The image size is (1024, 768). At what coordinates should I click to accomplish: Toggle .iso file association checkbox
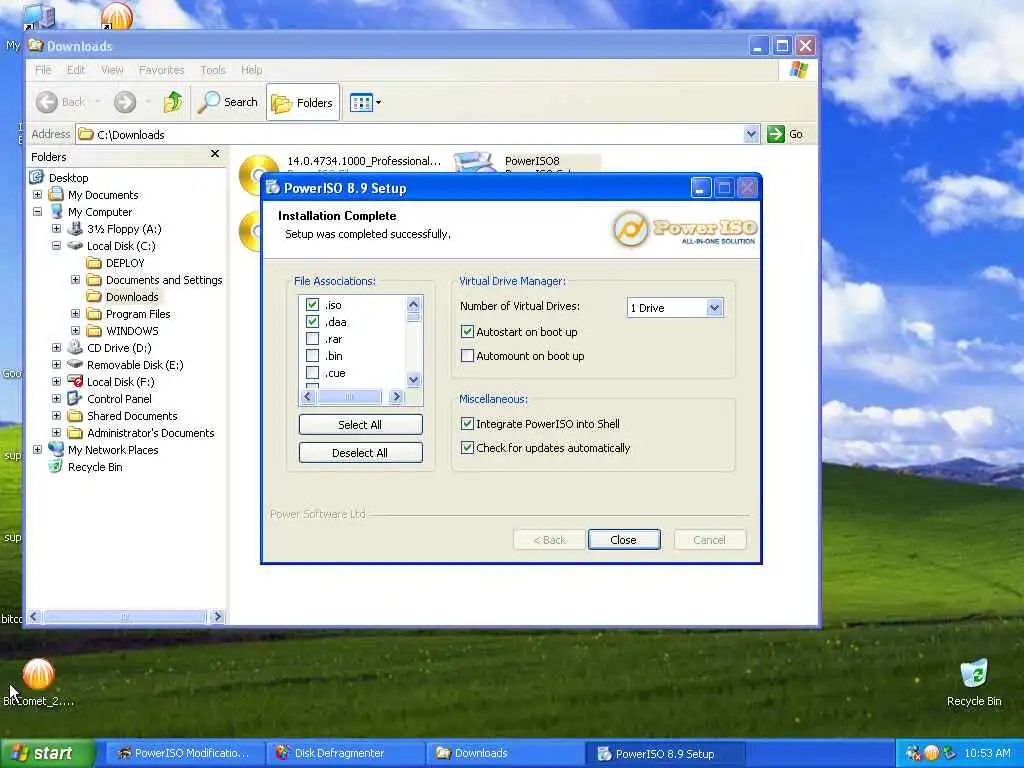(312, 305)
